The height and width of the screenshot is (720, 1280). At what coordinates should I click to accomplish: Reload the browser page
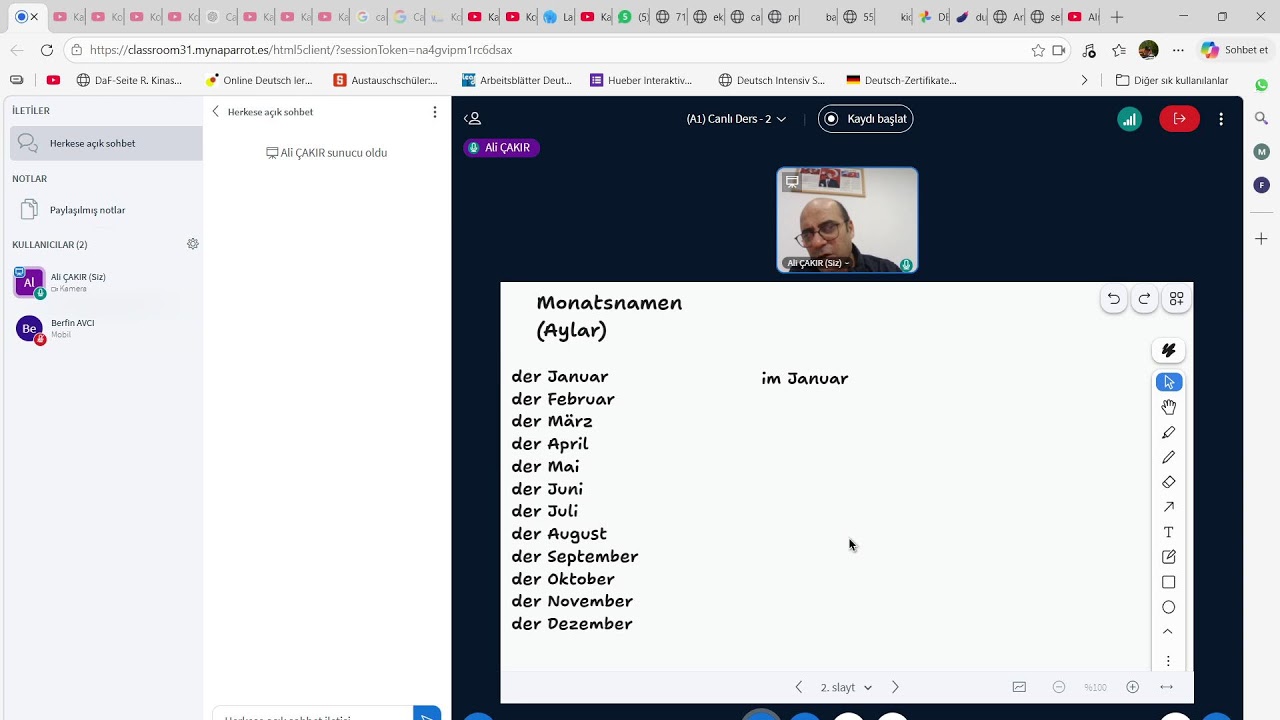47,50
